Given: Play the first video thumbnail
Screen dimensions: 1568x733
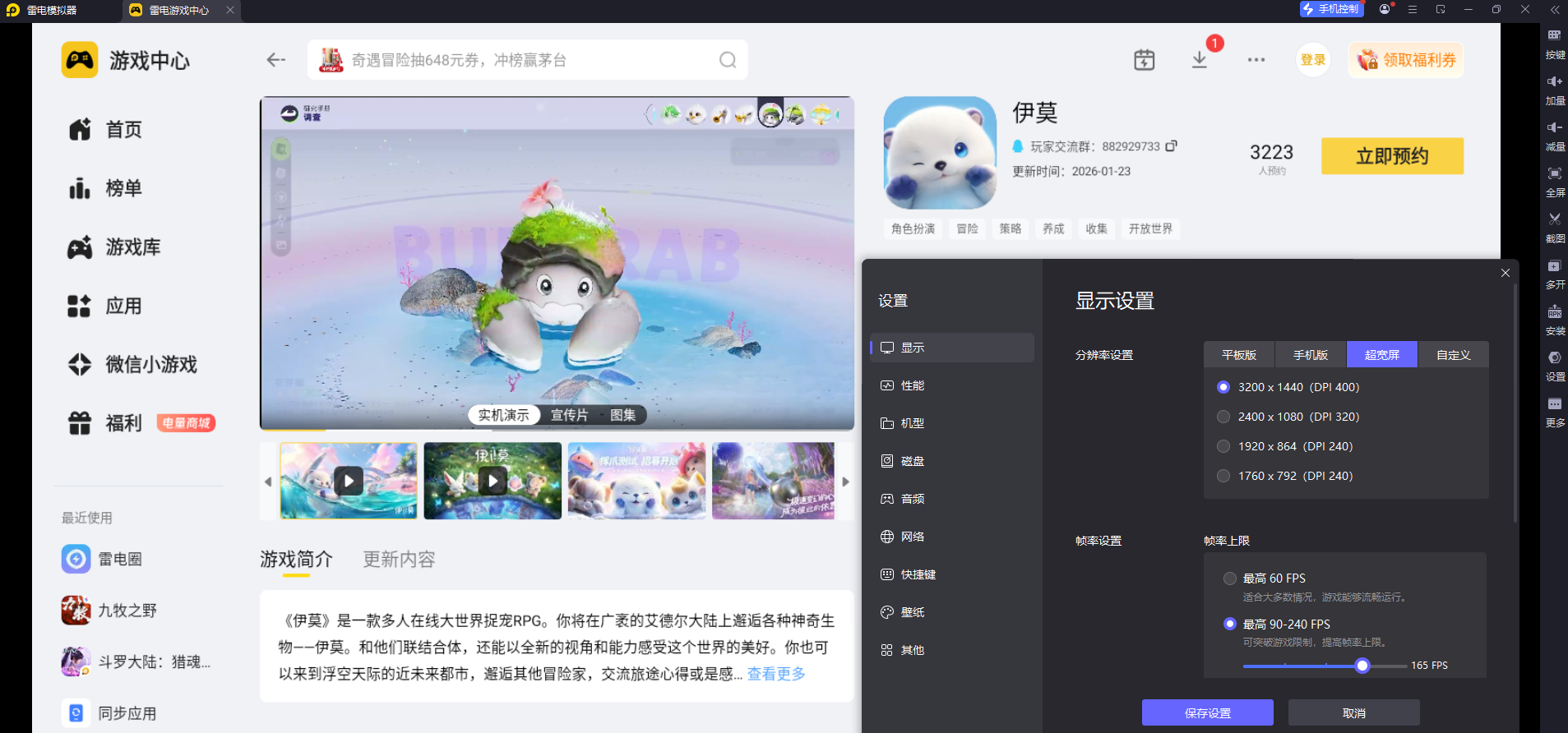Looking at the screenshot, I should click(x=349, y=481).
